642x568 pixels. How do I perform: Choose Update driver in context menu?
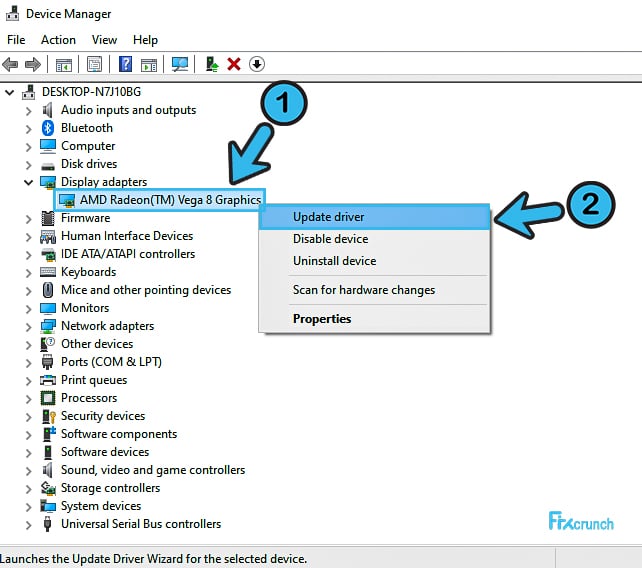(374, 217)
